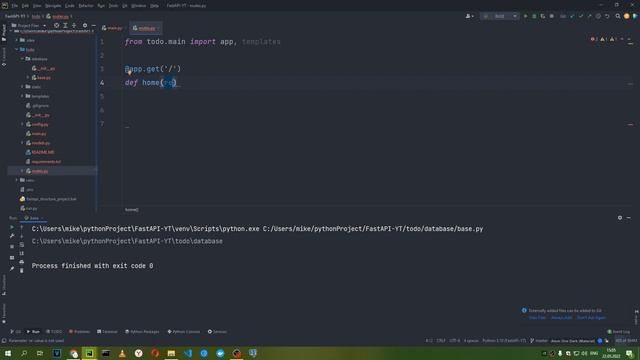The height and width of the screenshot is (360, 640).
Task: Click the Windows Start button
Action: [8, 353]
